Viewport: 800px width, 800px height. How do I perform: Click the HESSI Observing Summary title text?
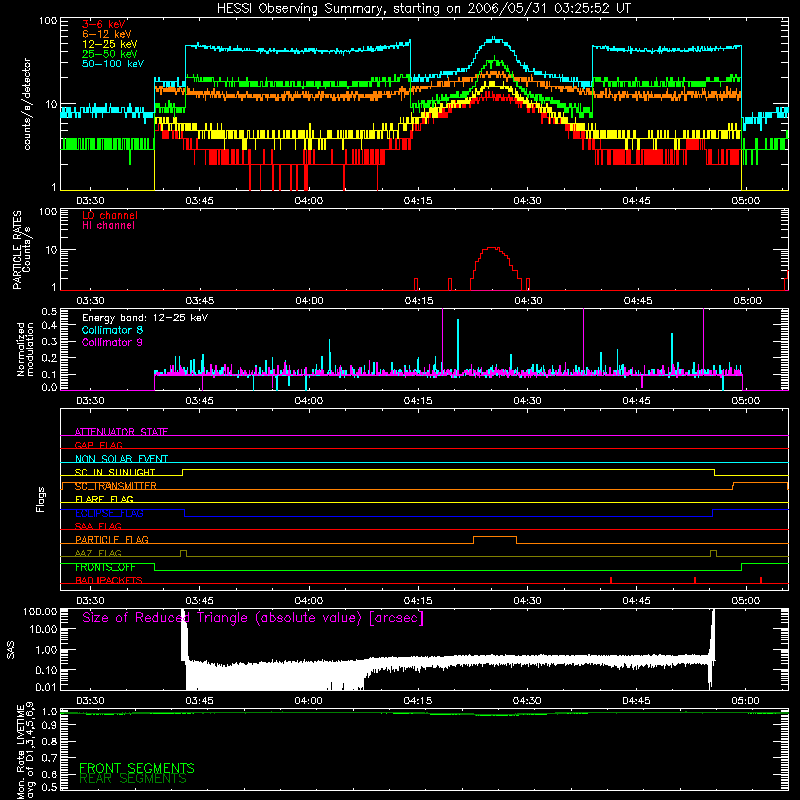pos(423,9)
